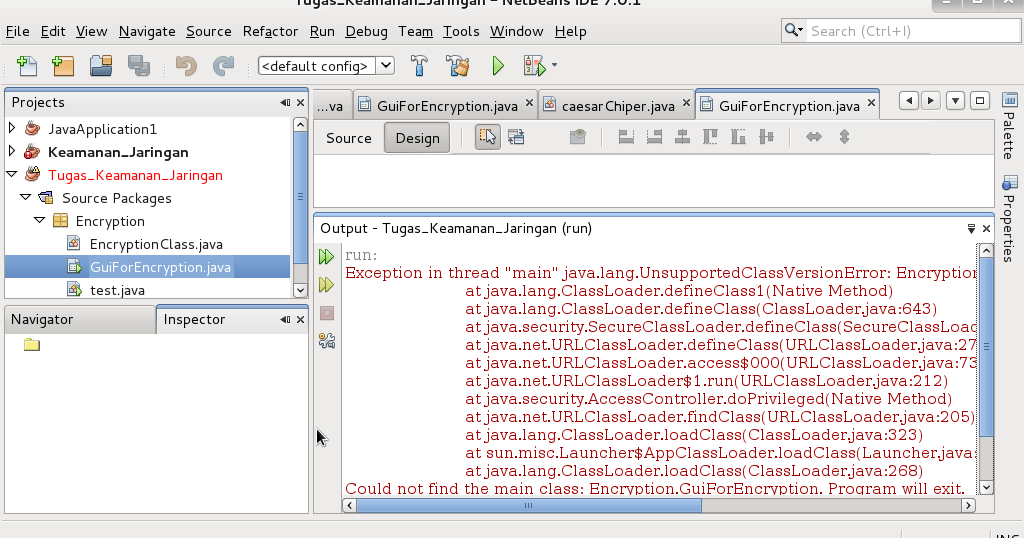This screenshot has width=1024, height=538.
Task: Toggle Change Horizontal Resizability
Action: (x=814, y=137)
